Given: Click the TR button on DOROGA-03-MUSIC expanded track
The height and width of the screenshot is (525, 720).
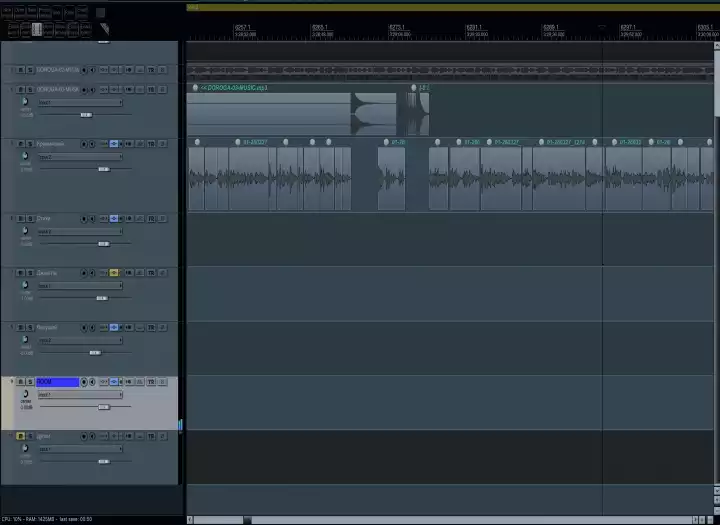Looking at the screenshot, I should point(151,90).
